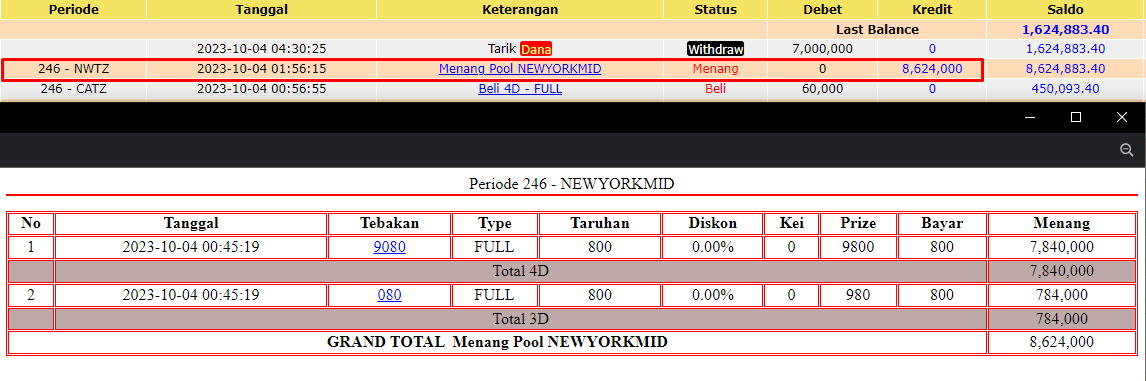1146x381 pixels.
Task: Select the Tarik Dana description
Action: click(520, 49)
